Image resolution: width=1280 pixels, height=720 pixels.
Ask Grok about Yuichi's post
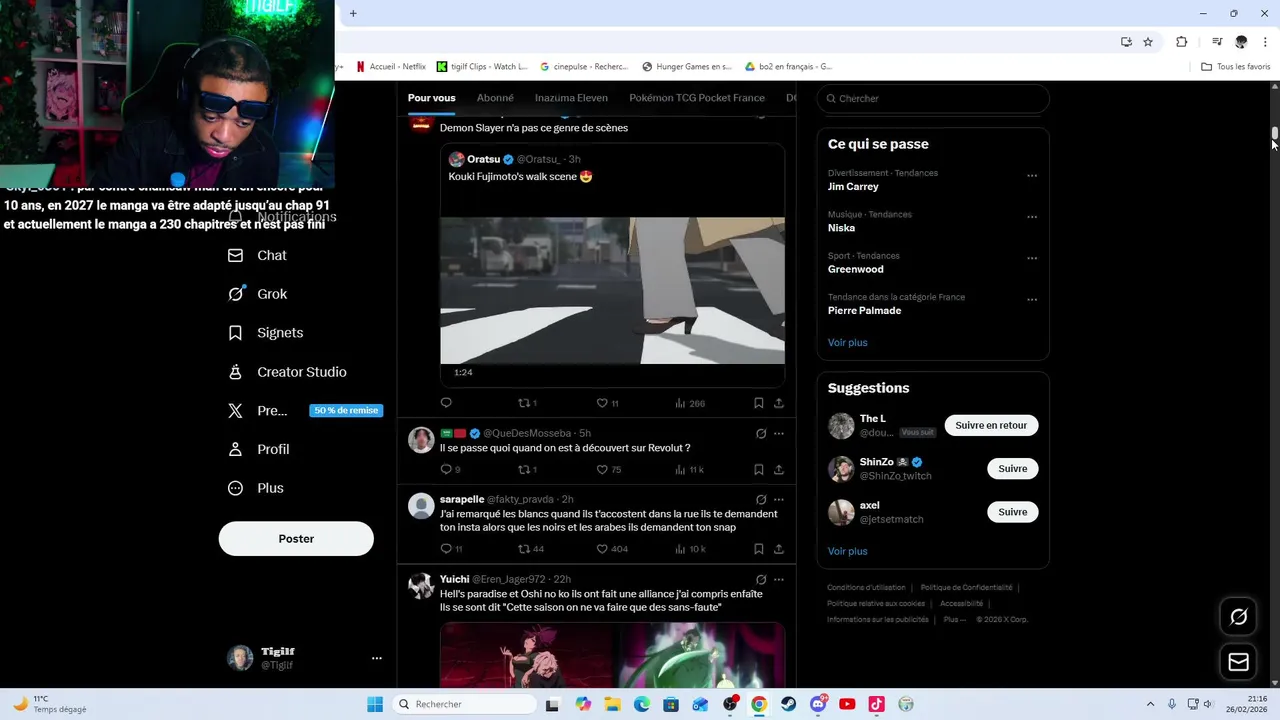coord(760,579)
